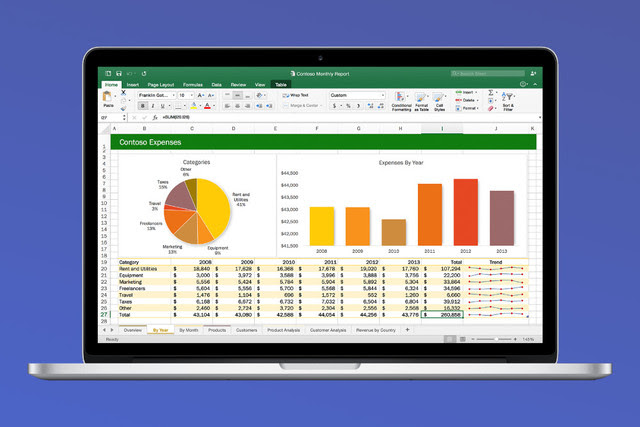Click the Insert cells button
This screenshot has height=427, width=640.
point(466,92)
